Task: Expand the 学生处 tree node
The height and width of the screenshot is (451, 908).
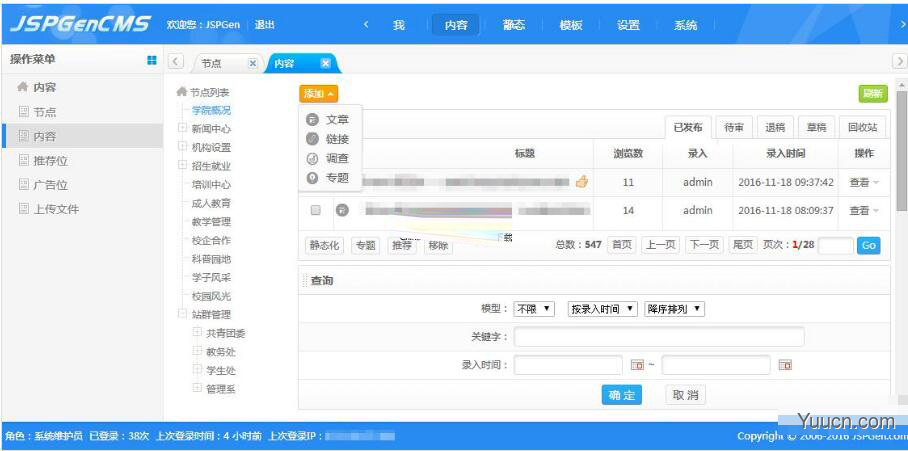Action: 197,369
